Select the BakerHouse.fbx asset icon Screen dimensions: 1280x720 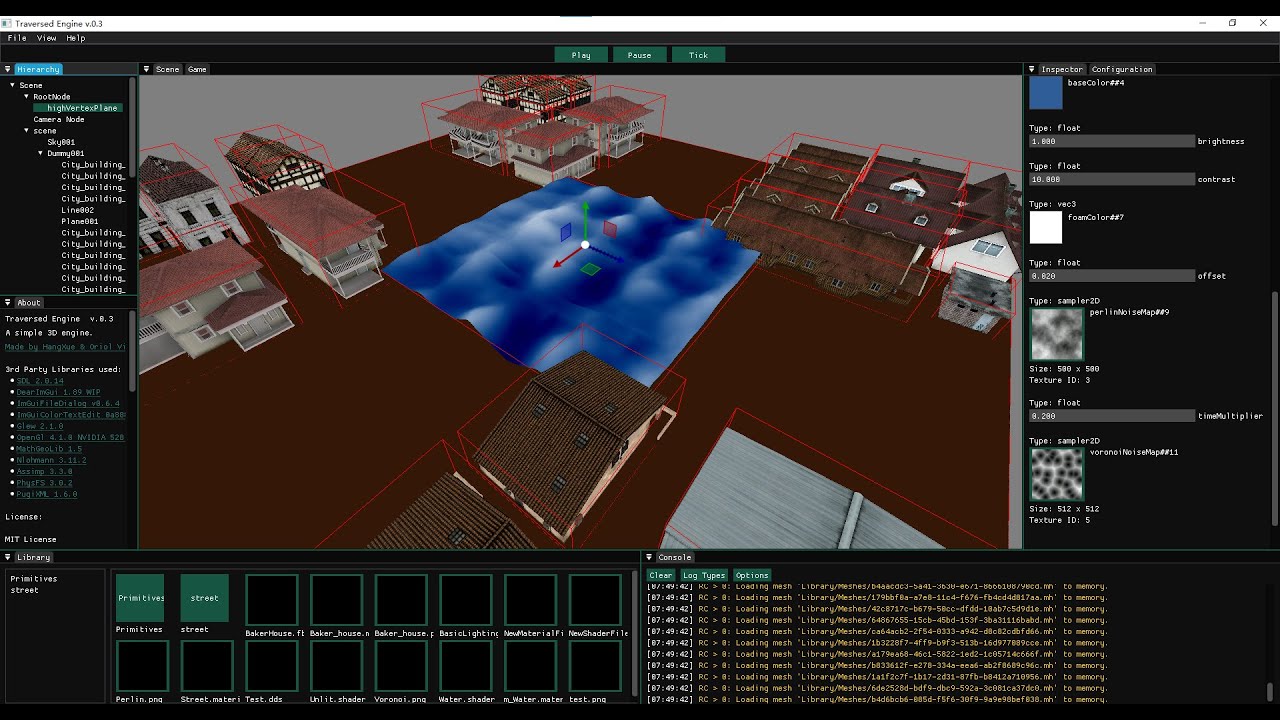click(x=272, y=600)
